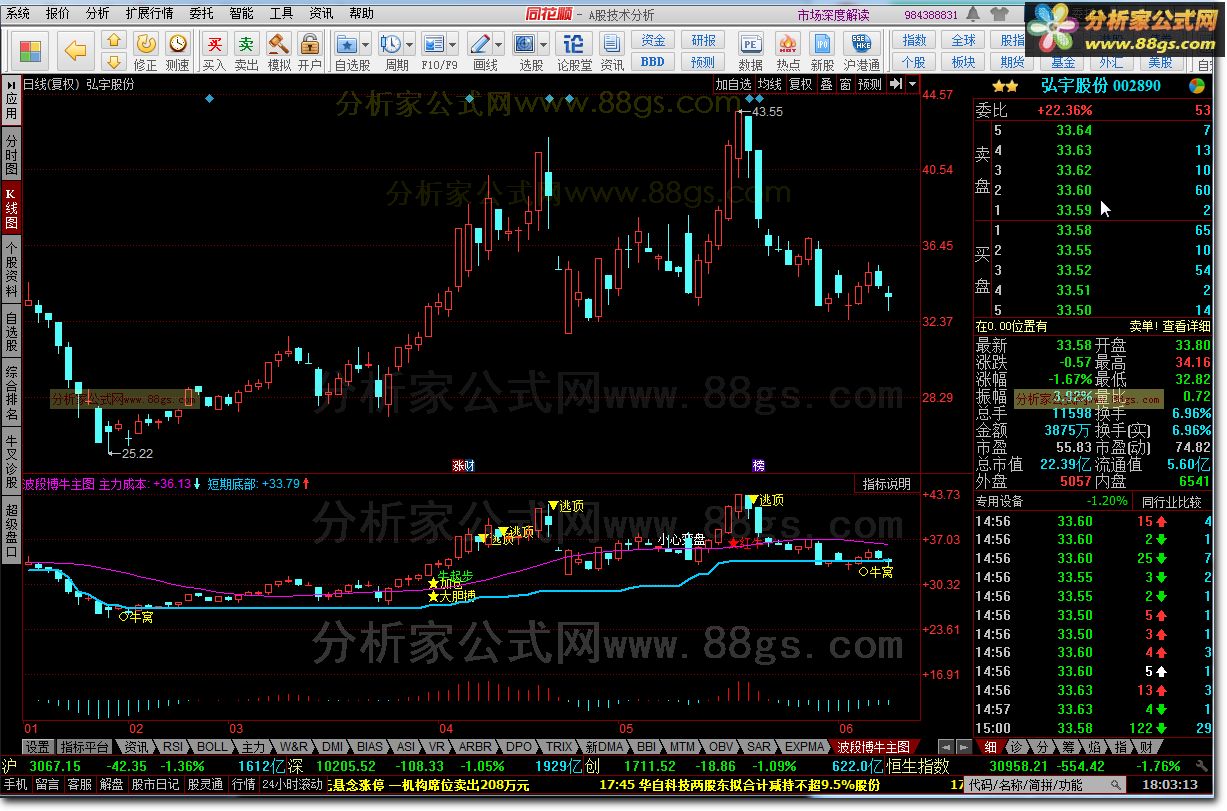Screen dimensions: 1227x811
Task: Click the F10/F9 info icon
Action: [x=433, y=45]
